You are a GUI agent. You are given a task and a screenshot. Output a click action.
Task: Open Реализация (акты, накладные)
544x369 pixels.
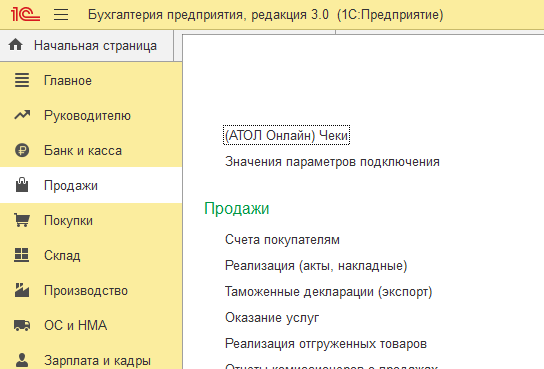coord(316,266)
